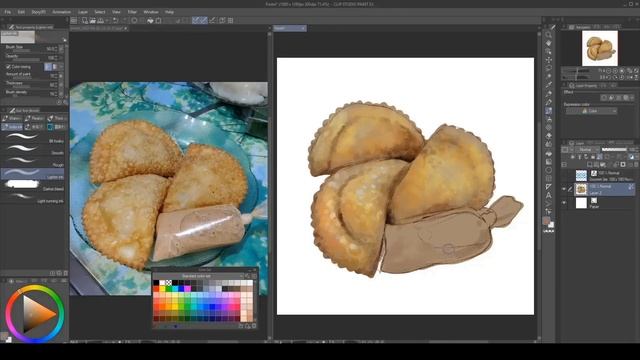Screen dimensions: 640x360
Task: Select the Lasso selection tool
Action: tap(549, 68)
